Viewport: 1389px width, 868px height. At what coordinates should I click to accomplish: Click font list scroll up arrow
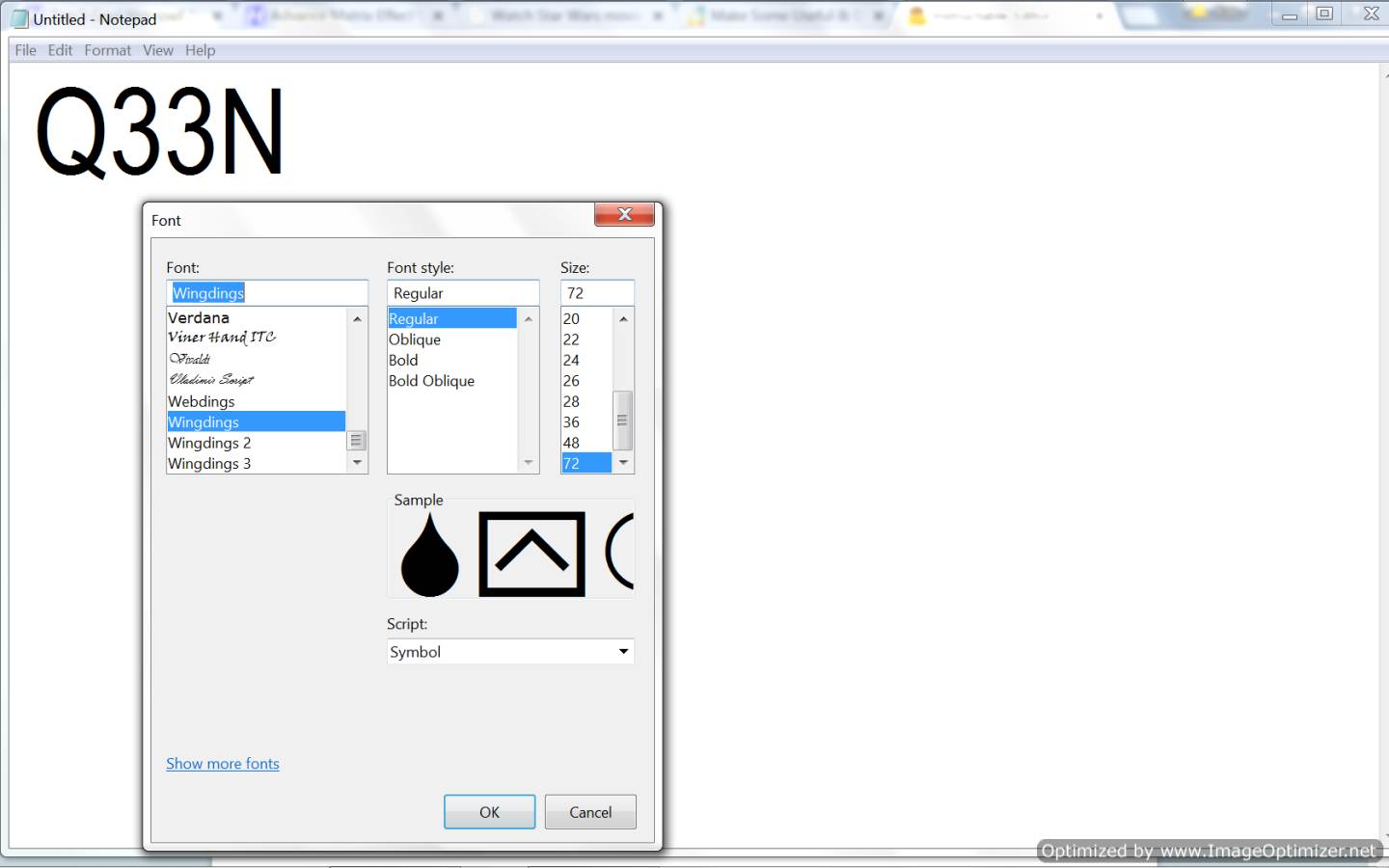click(357, 318)
